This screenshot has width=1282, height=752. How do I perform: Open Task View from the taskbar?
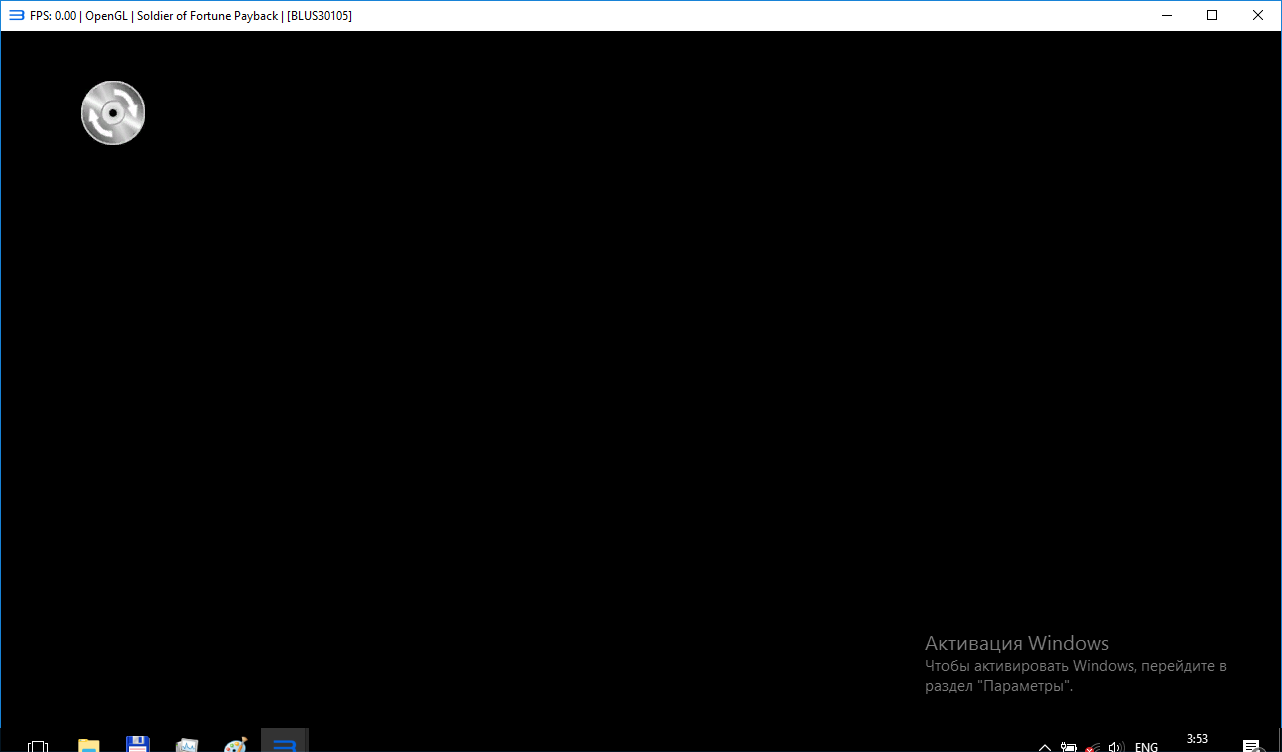pos(38,745)
